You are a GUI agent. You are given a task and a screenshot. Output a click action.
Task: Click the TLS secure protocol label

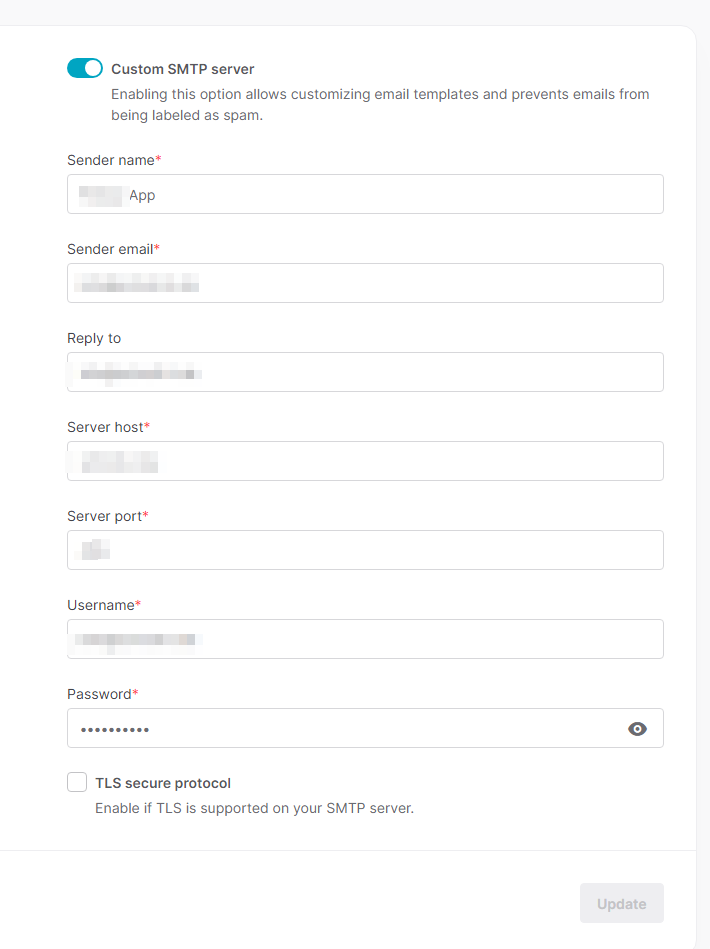click(163, 783)
